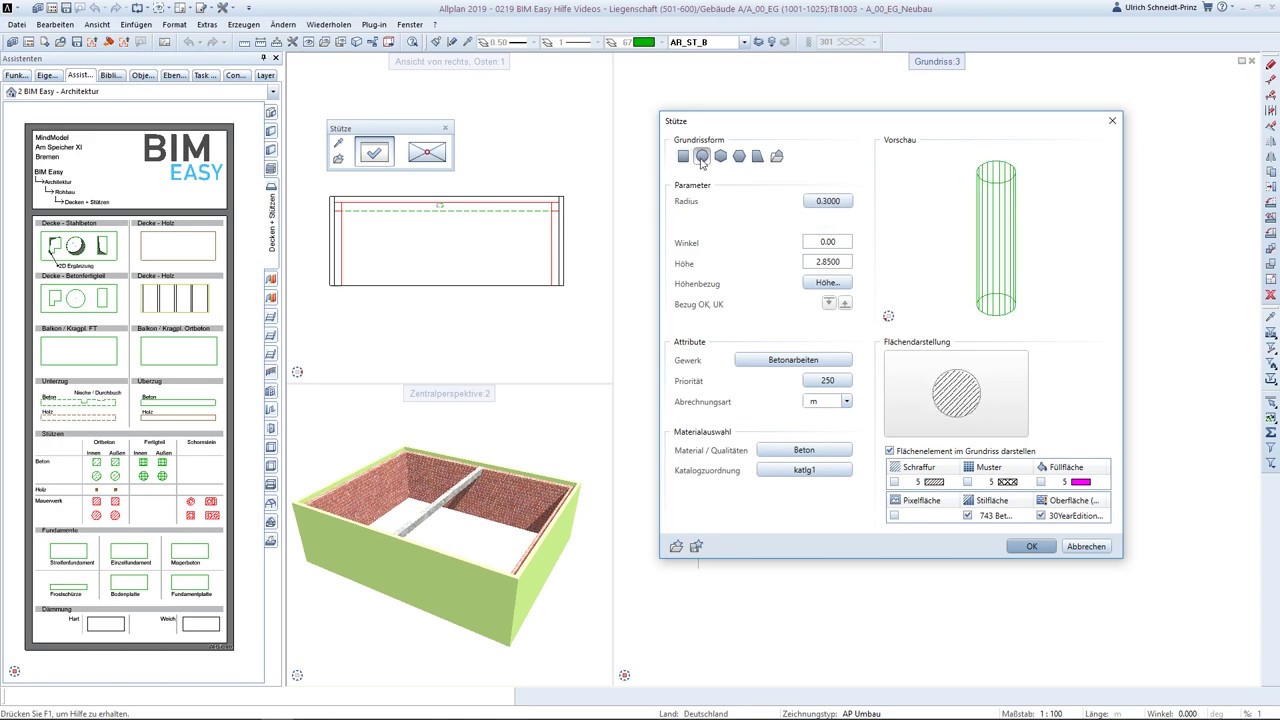The image size is (1280, 720).
Task: Click the load favorite icon in Stütze dialog
Action: (x=677, y=546)
